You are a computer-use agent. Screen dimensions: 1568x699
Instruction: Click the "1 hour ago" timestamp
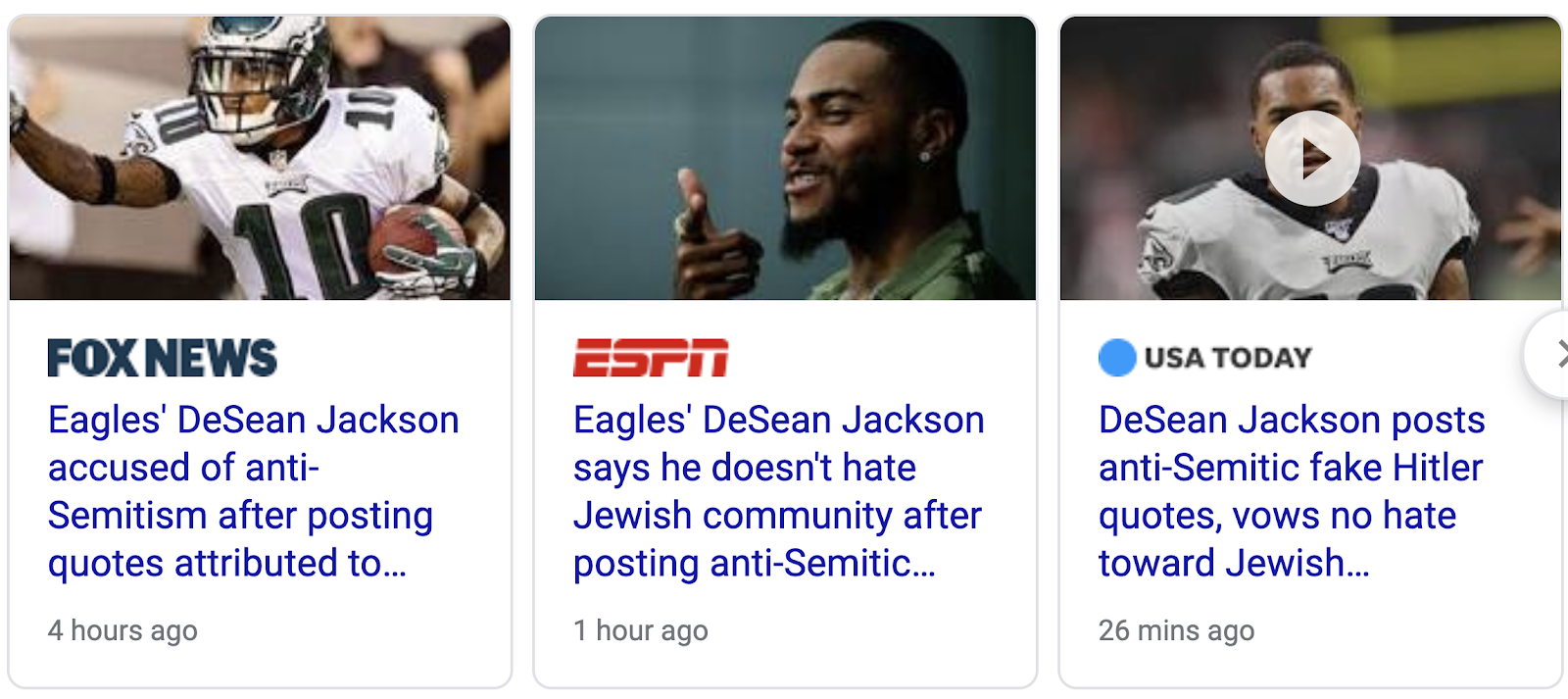[641, 630]
